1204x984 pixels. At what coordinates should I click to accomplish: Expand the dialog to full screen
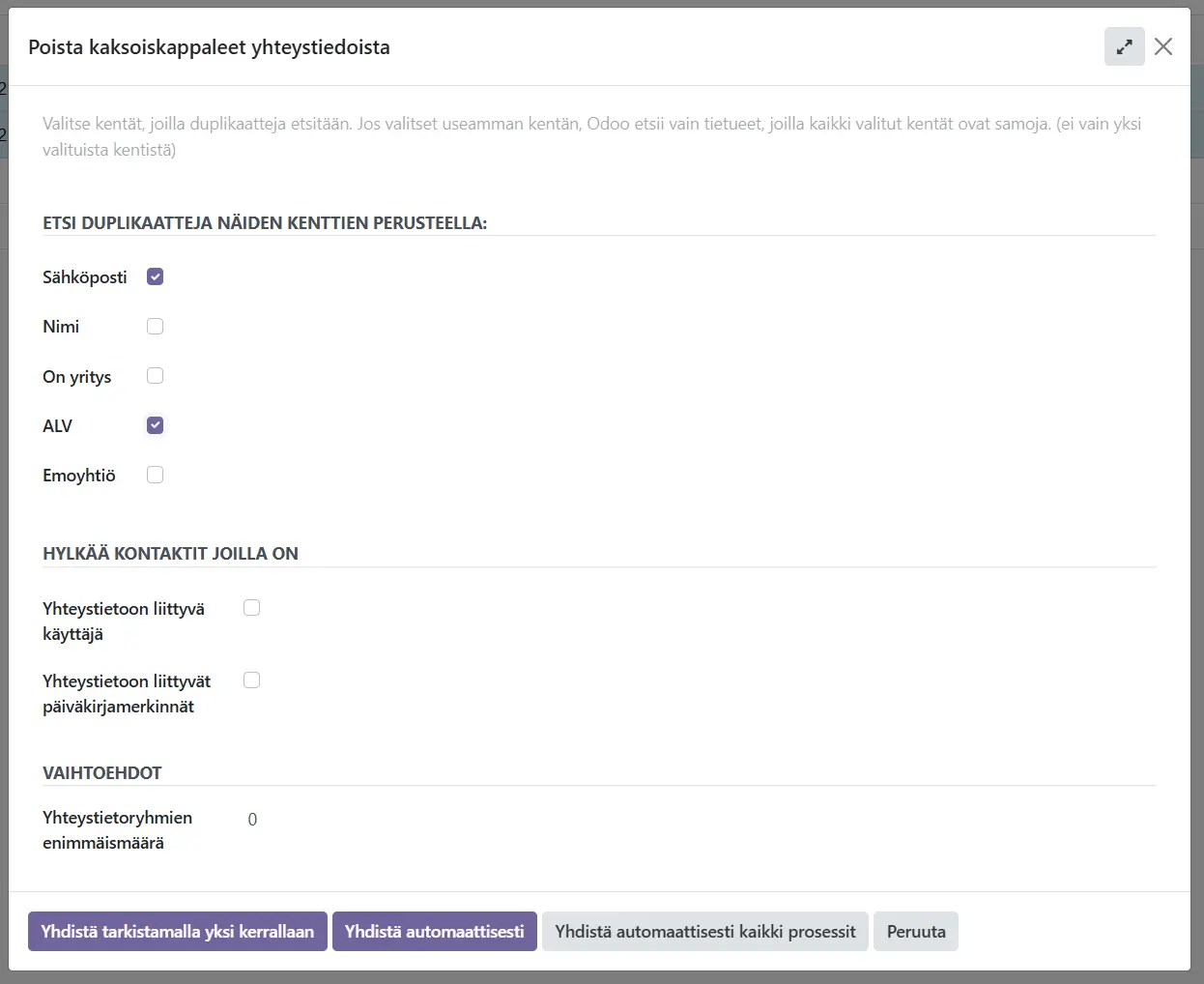(x=1124, y=46)
